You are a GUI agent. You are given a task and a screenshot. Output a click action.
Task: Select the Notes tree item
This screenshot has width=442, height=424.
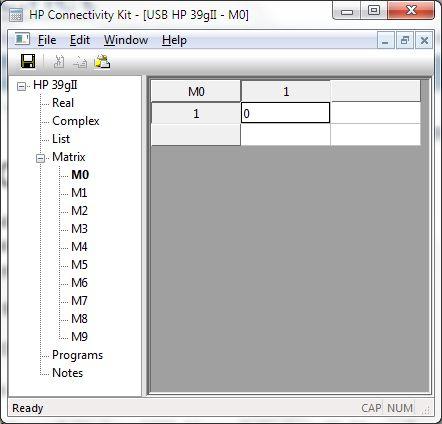click(67, 373)
